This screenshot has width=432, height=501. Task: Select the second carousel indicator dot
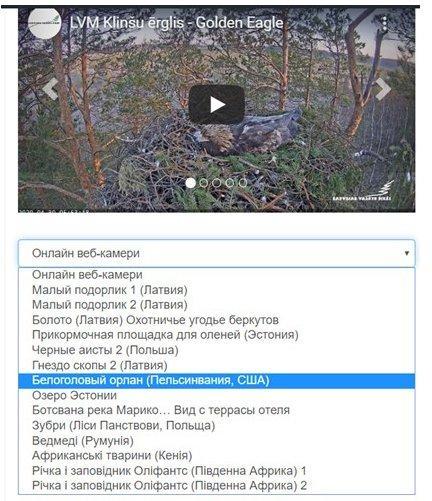[x=203, y=183]
